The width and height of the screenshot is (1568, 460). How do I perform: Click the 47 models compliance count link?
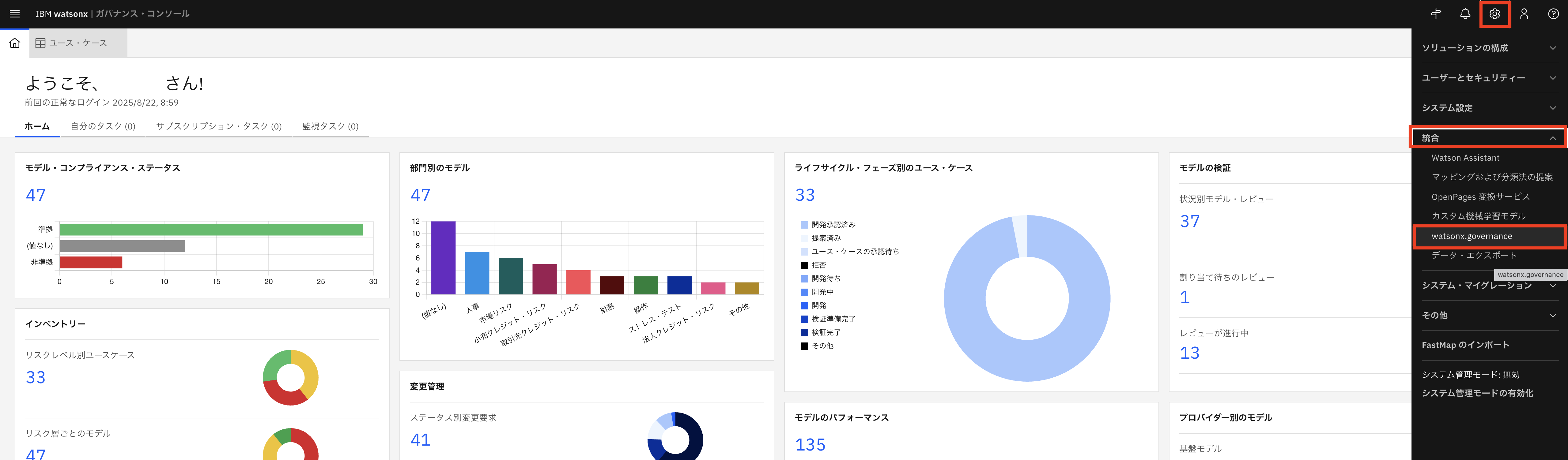click(x=35, y=195)
